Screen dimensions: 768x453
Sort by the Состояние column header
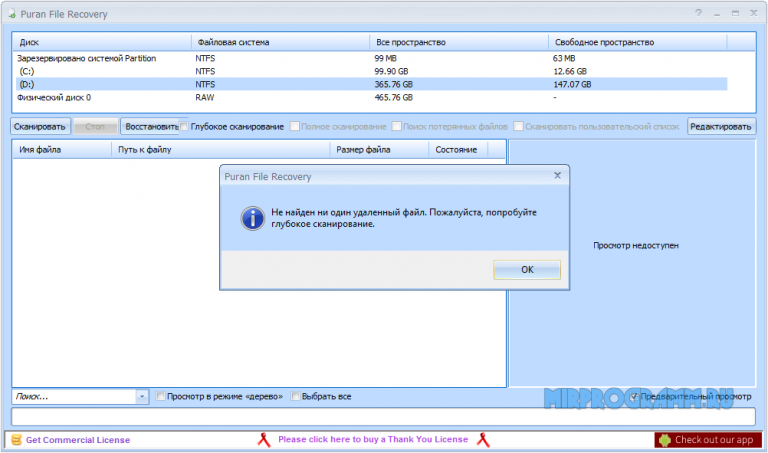pos(458,150)
